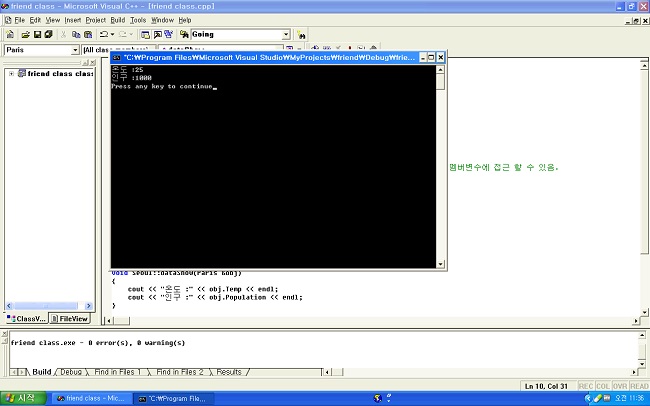This screenshot has height=406, width=650.
Task: Click the Open file toolbar icon
Action: pos(24,34)
